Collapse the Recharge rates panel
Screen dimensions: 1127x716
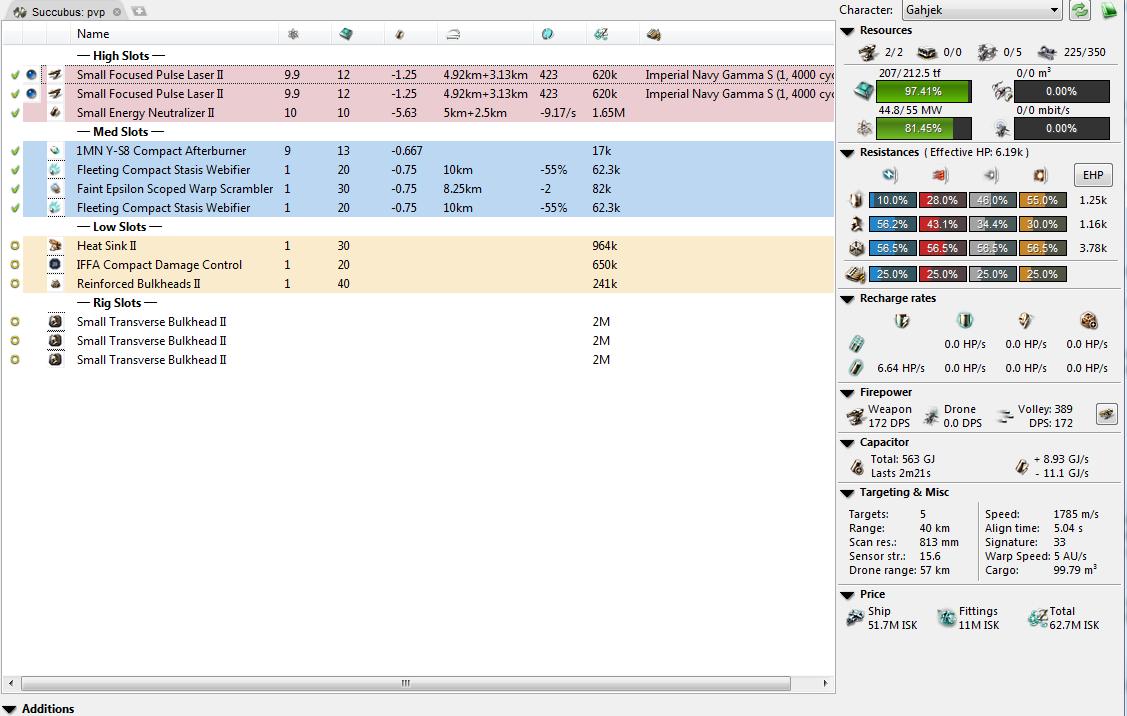tap(847, 299)
